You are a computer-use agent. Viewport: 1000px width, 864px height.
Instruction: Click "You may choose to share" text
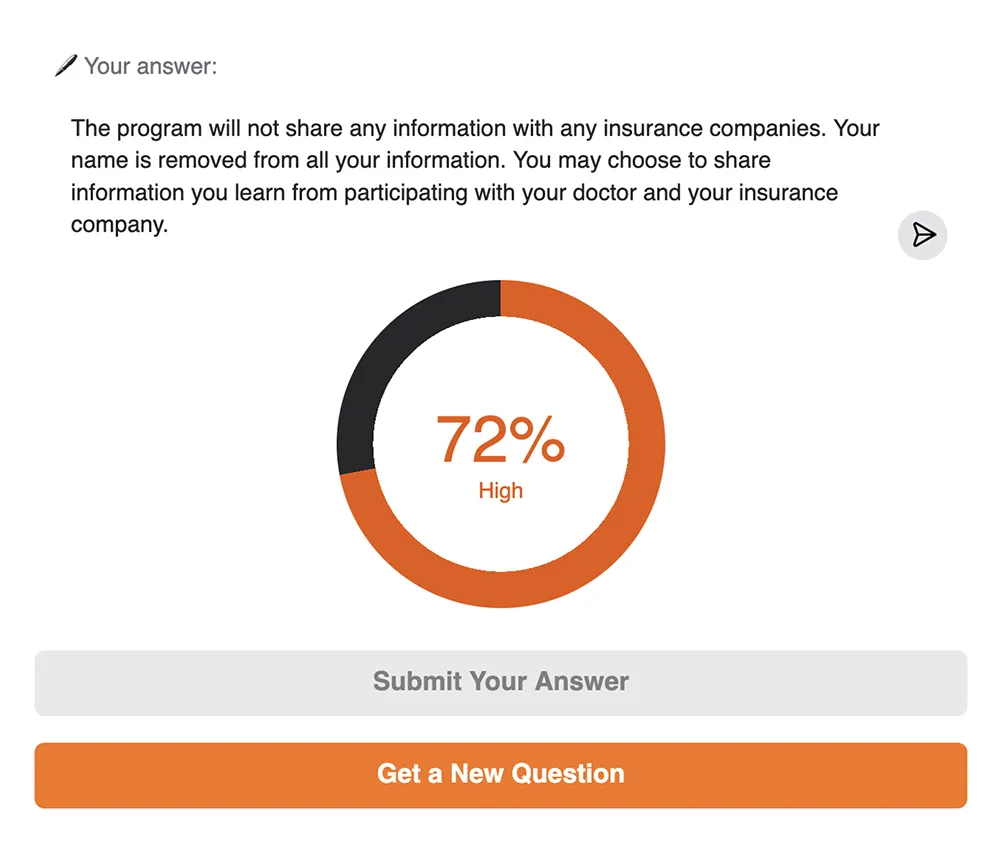pos(642,160)
